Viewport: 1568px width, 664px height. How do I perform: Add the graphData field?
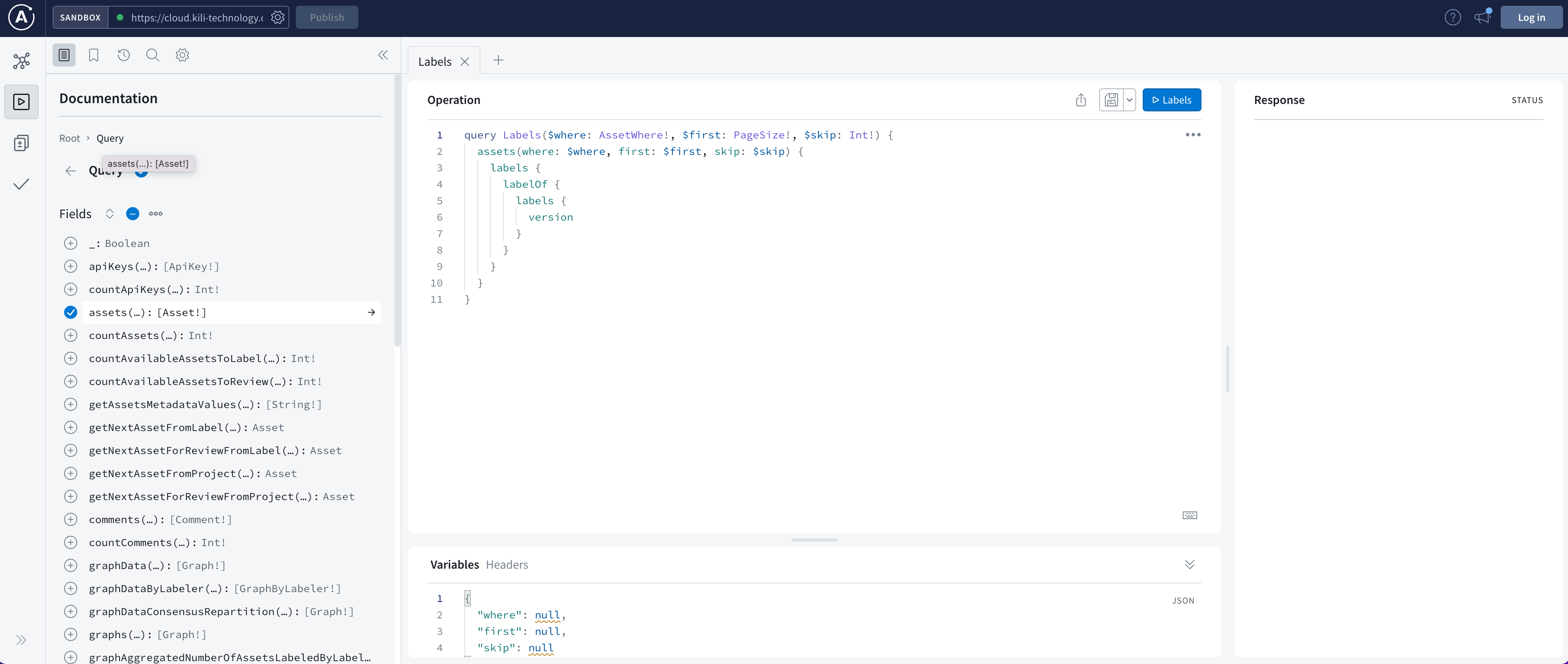(x=71, y=565)
